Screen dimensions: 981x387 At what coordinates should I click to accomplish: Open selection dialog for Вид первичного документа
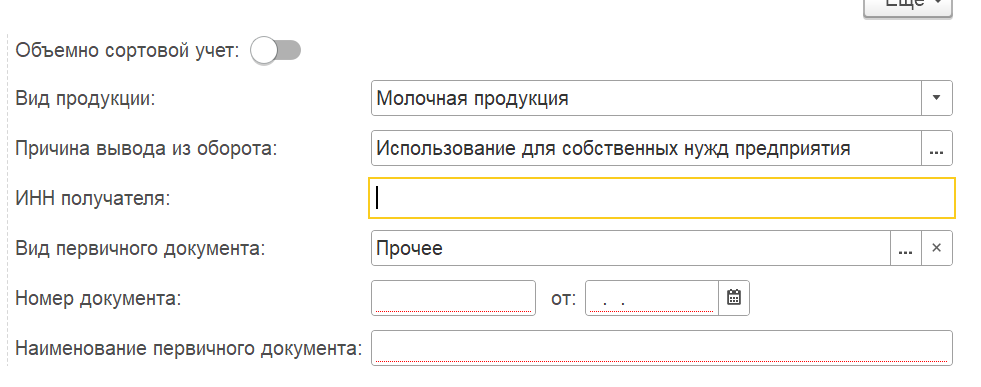(x=905, y=248)
